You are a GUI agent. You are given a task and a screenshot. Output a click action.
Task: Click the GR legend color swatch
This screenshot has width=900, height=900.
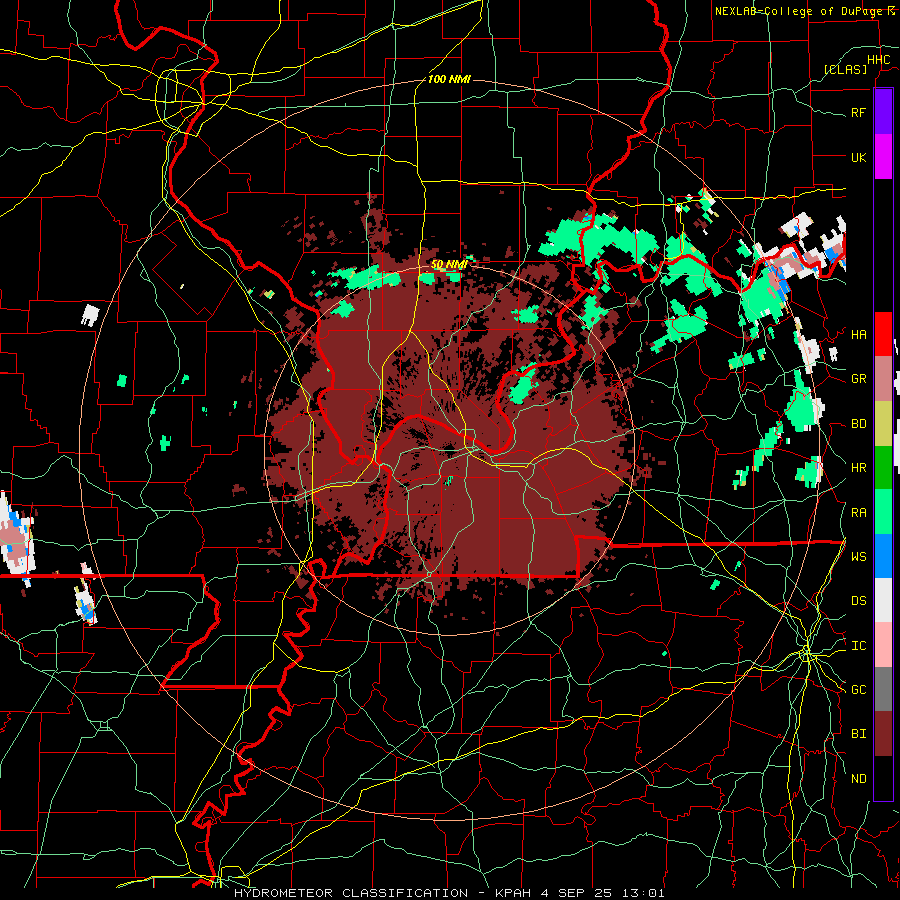pos(883,379)
